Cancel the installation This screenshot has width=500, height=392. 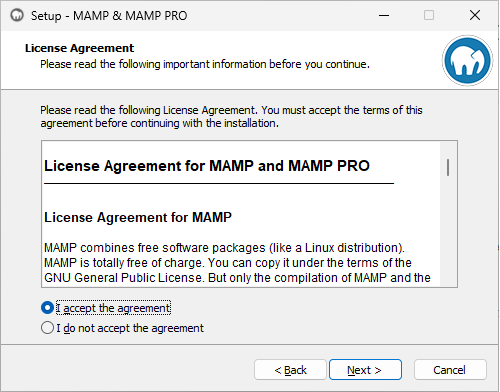(450, 370)
